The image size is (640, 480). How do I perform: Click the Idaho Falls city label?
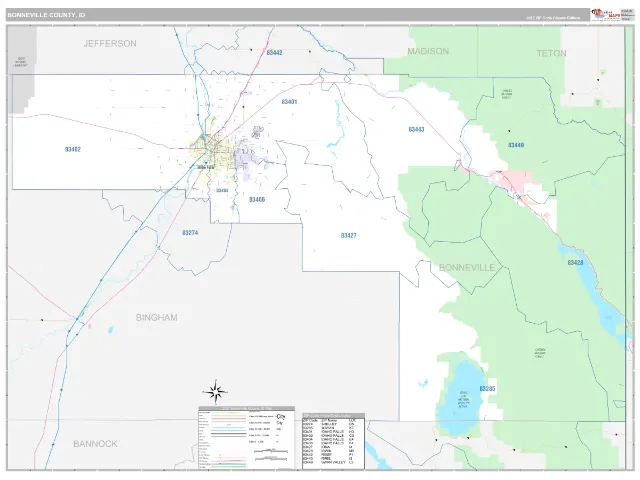[x=205, y=167]
